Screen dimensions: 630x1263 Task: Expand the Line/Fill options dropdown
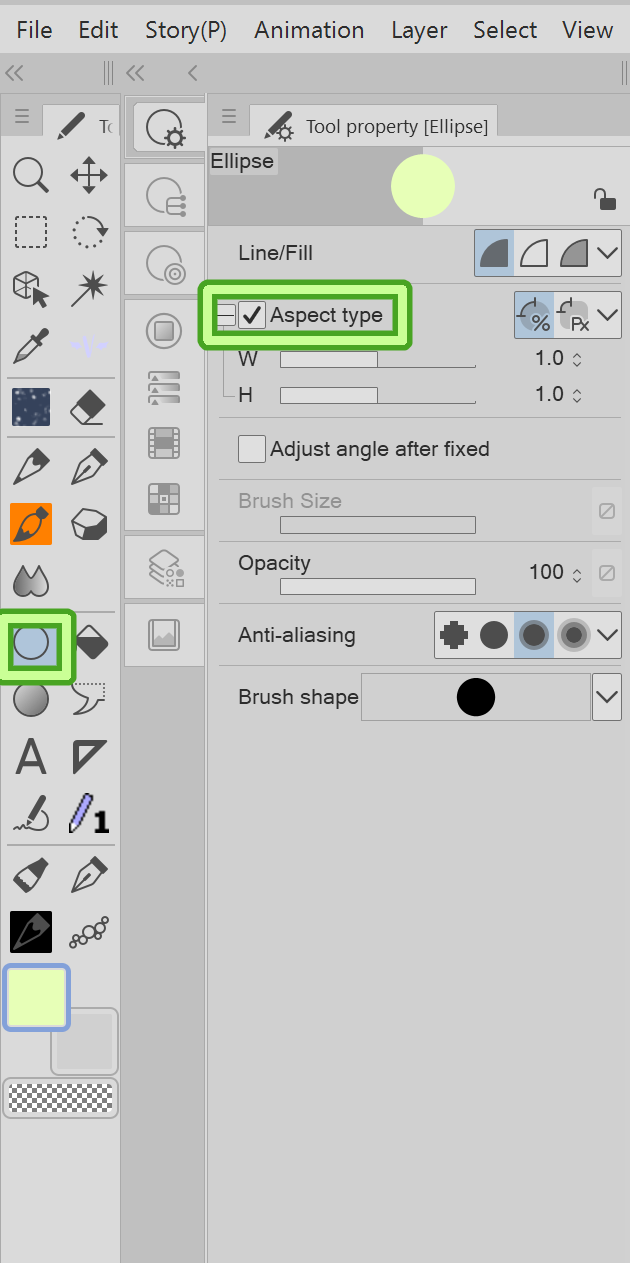[x=608, y=253]
